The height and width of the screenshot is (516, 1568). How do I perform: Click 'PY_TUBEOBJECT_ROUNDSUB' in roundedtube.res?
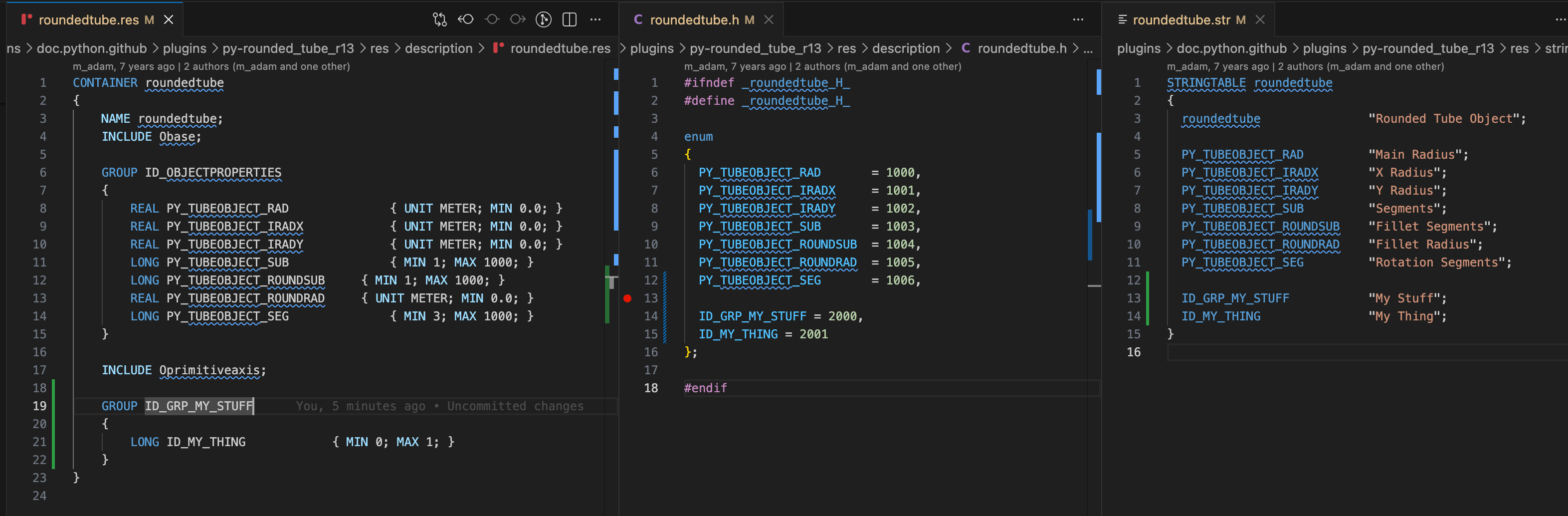click(245, 281)
